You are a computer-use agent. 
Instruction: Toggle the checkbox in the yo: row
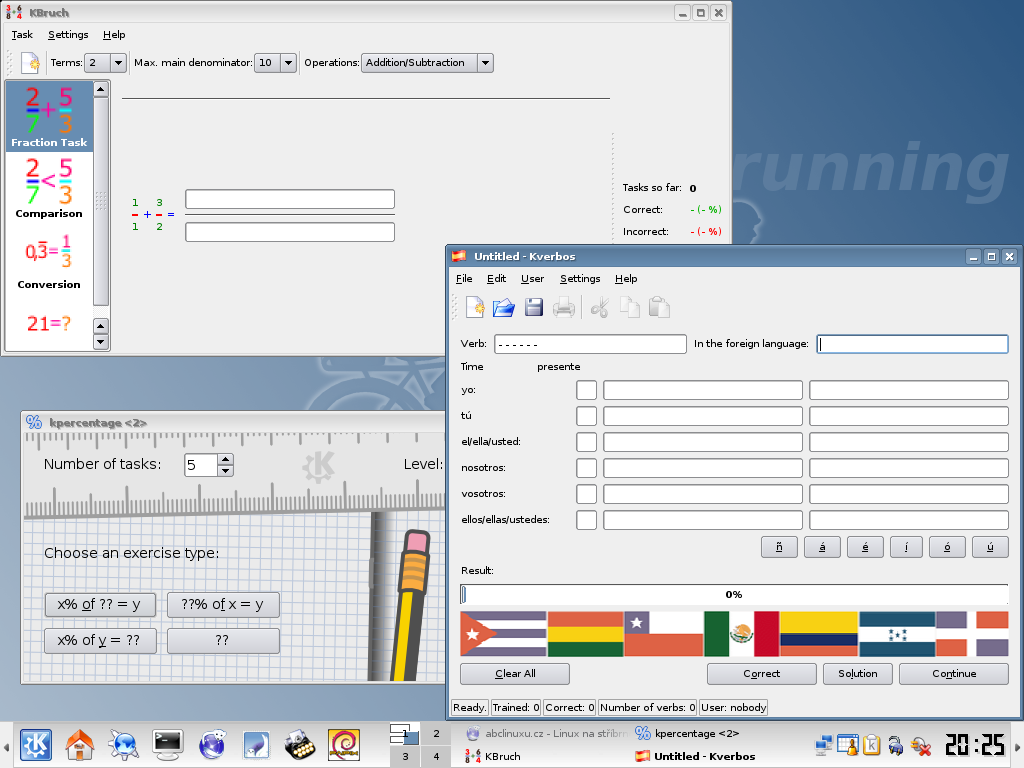point(586,390)
